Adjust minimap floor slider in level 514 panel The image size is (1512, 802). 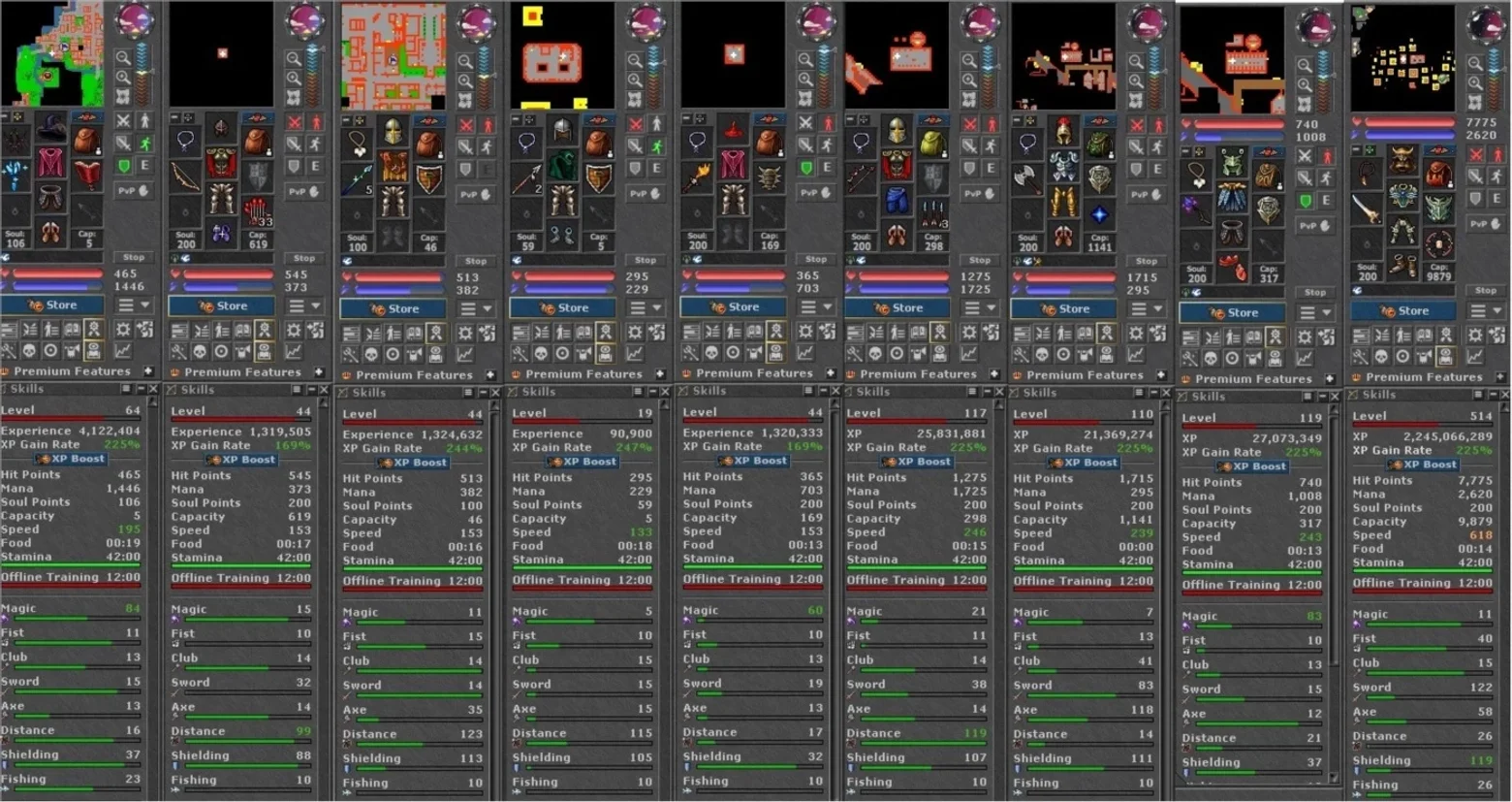(1496, 78)
